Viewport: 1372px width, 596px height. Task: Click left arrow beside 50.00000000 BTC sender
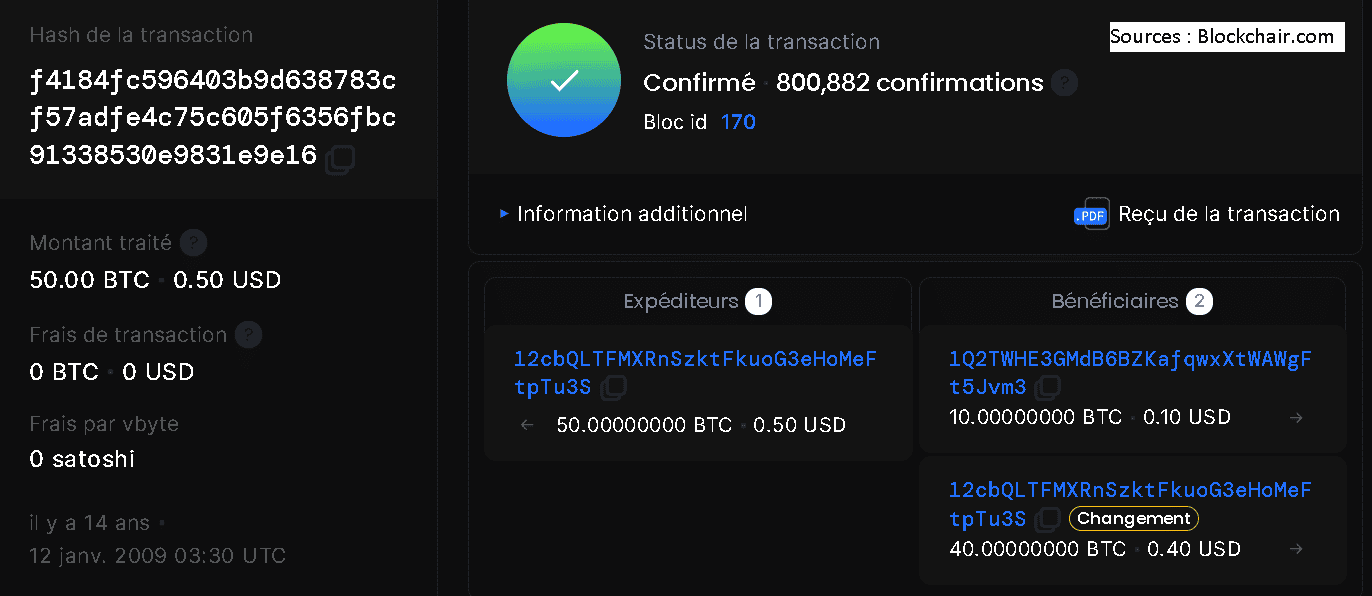coord(528,425)
